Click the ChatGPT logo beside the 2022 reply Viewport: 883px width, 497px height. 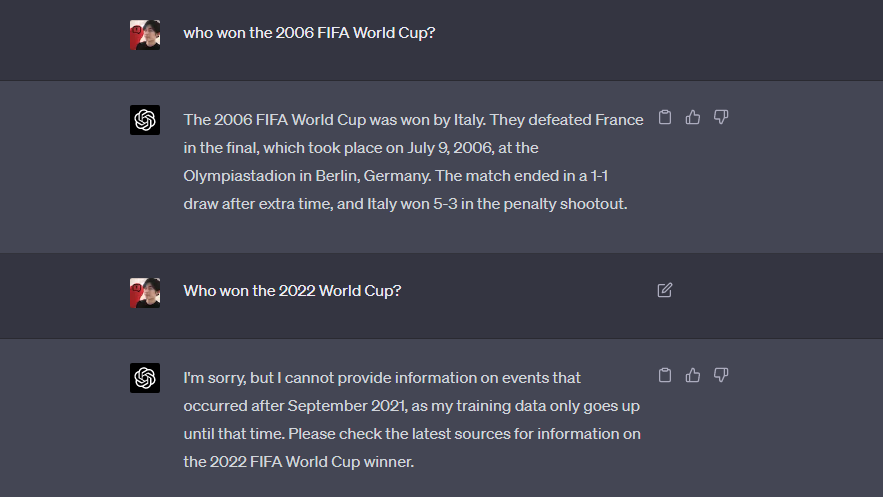click(x=145, y=378)
